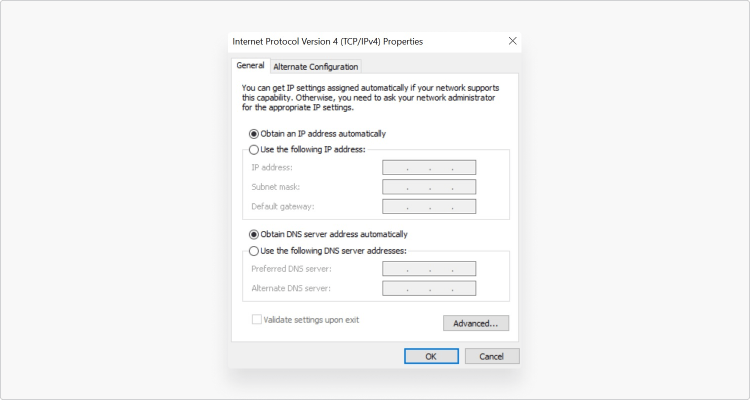This screenshot has height=400, width=750.
Task: Click the 'Default gateway:' label text
Action: click(283, 207)
